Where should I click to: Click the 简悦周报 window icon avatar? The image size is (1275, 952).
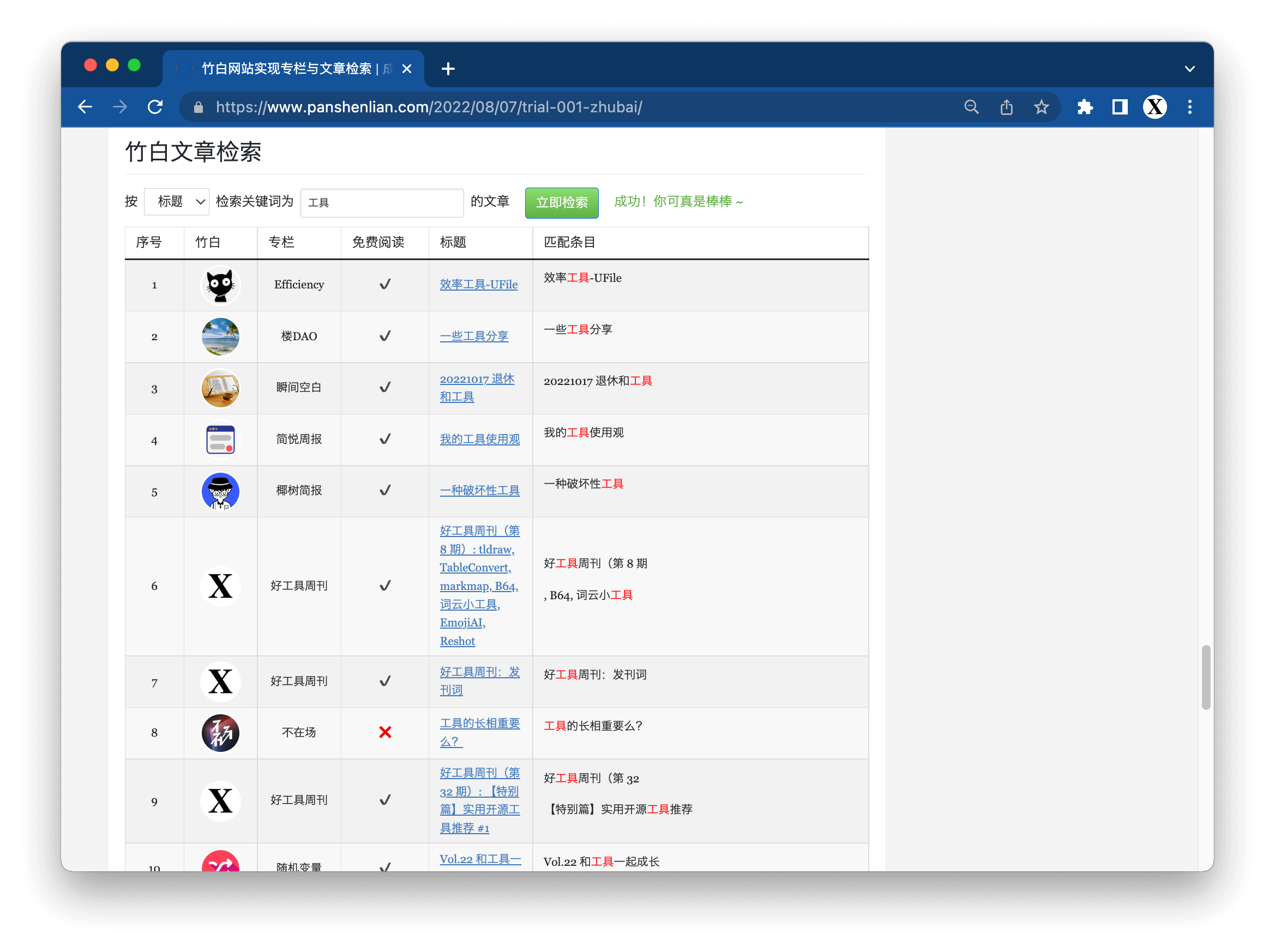(220, 439)
